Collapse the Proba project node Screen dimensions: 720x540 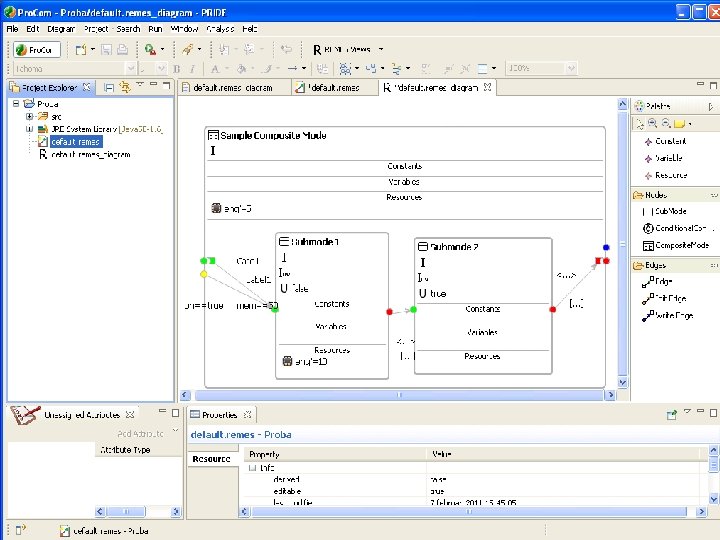point(17,103)
